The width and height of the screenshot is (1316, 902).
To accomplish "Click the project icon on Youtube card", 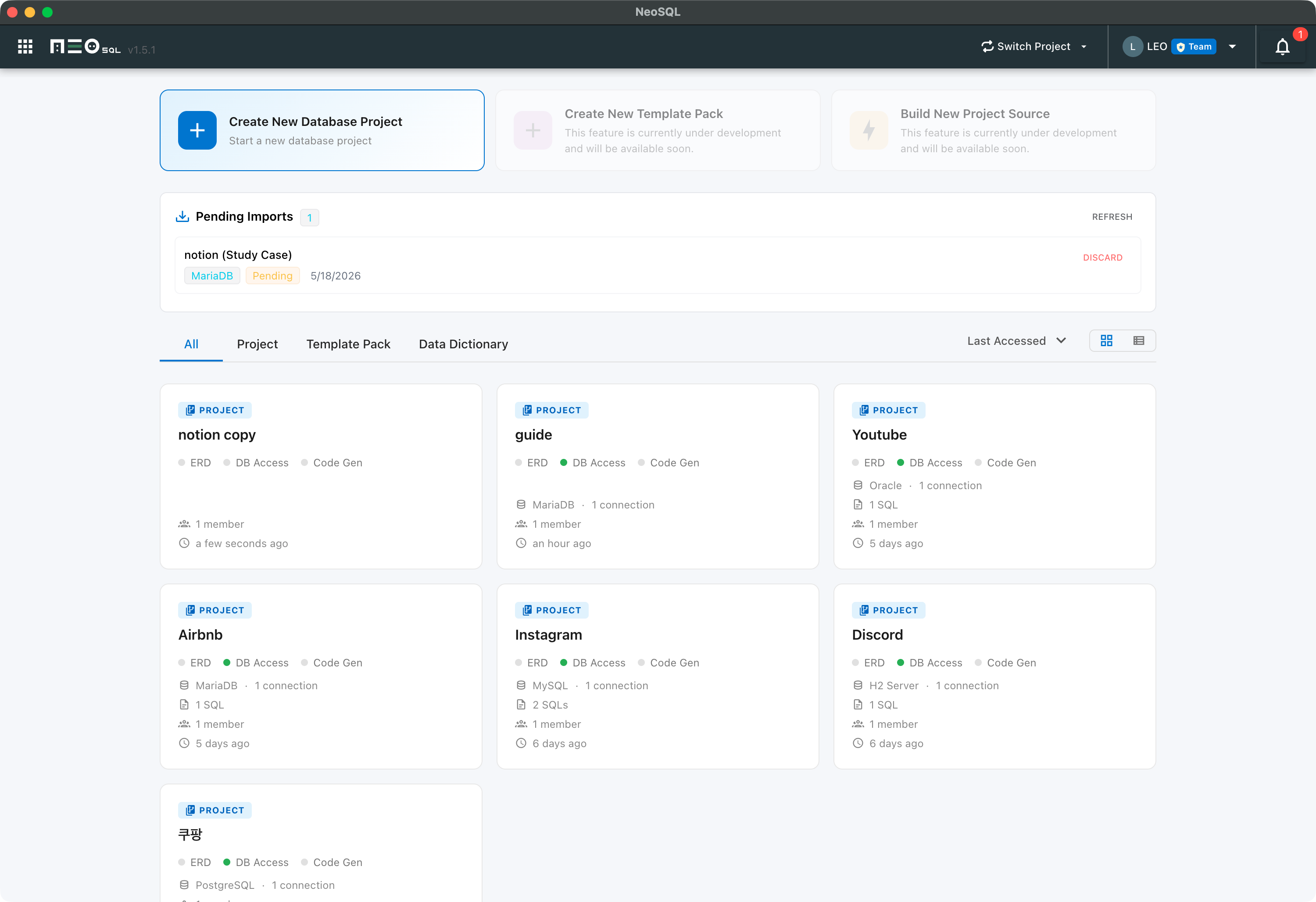I will tap(864, 410).
